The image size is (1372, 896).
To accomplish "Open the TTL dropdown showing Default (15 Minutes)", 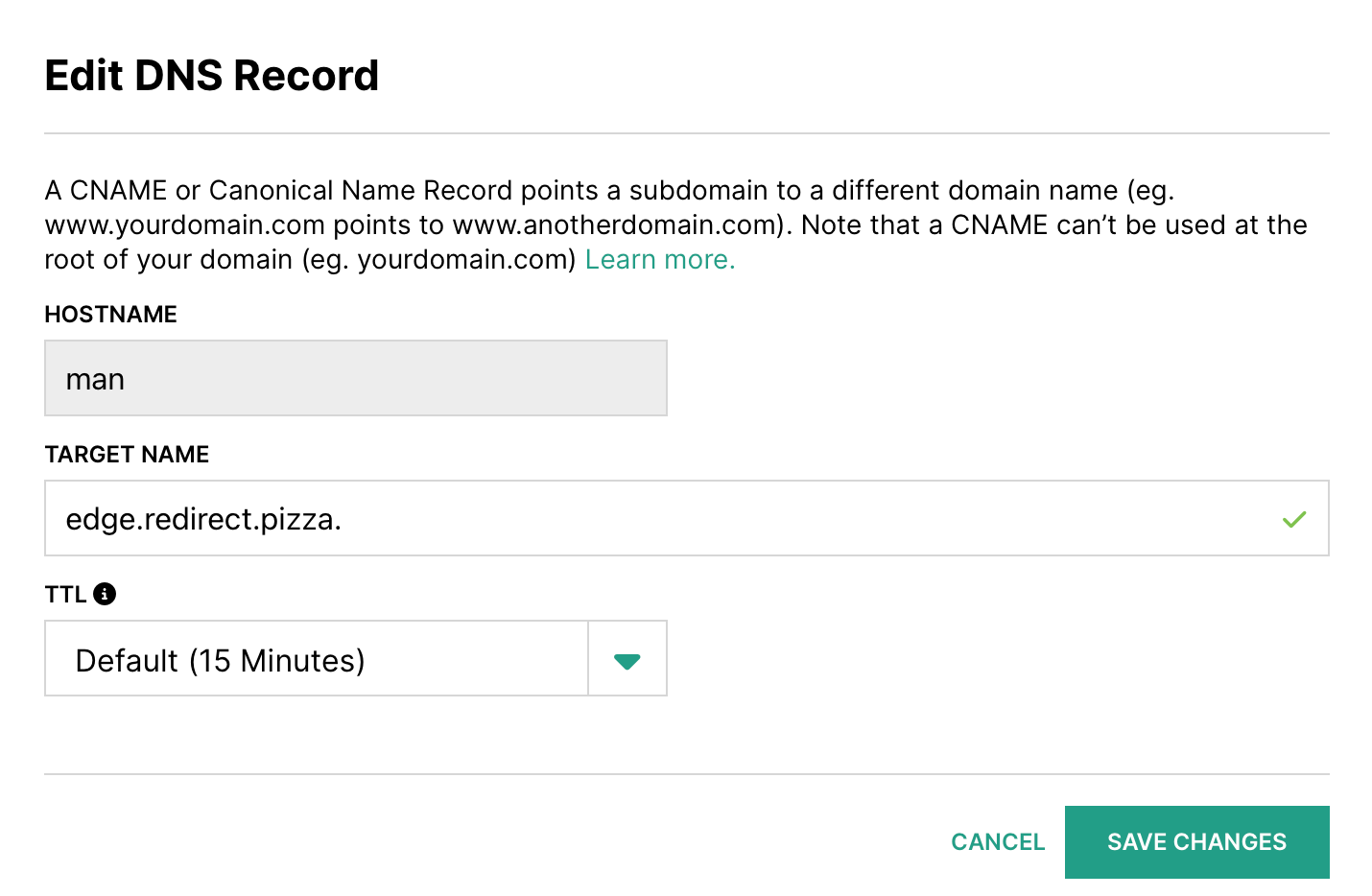I will 627,659.
